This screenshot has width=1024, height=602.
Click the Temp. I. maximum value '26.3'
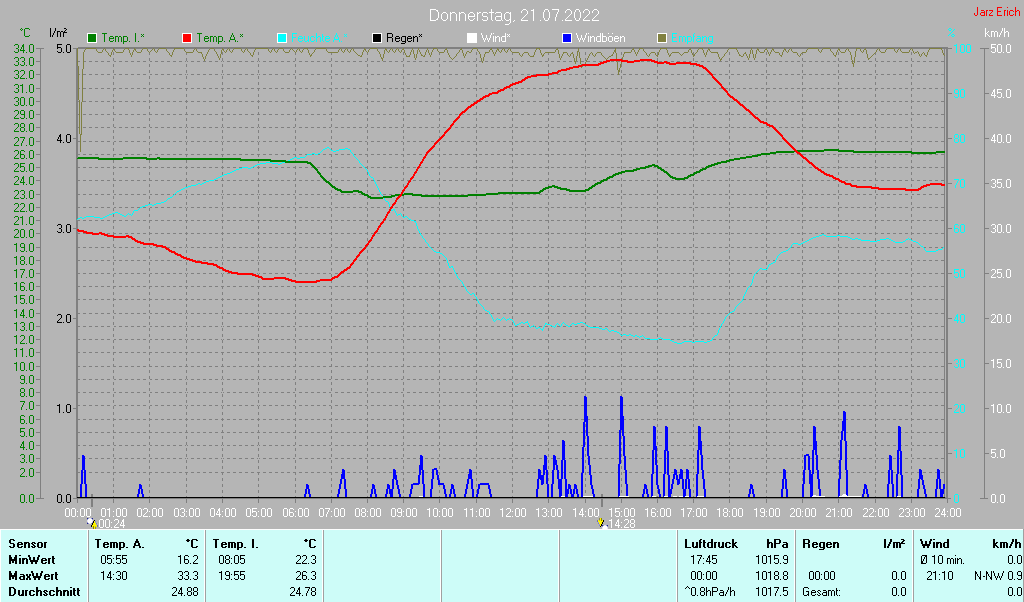pyautogui.click(x=306, y=577)
